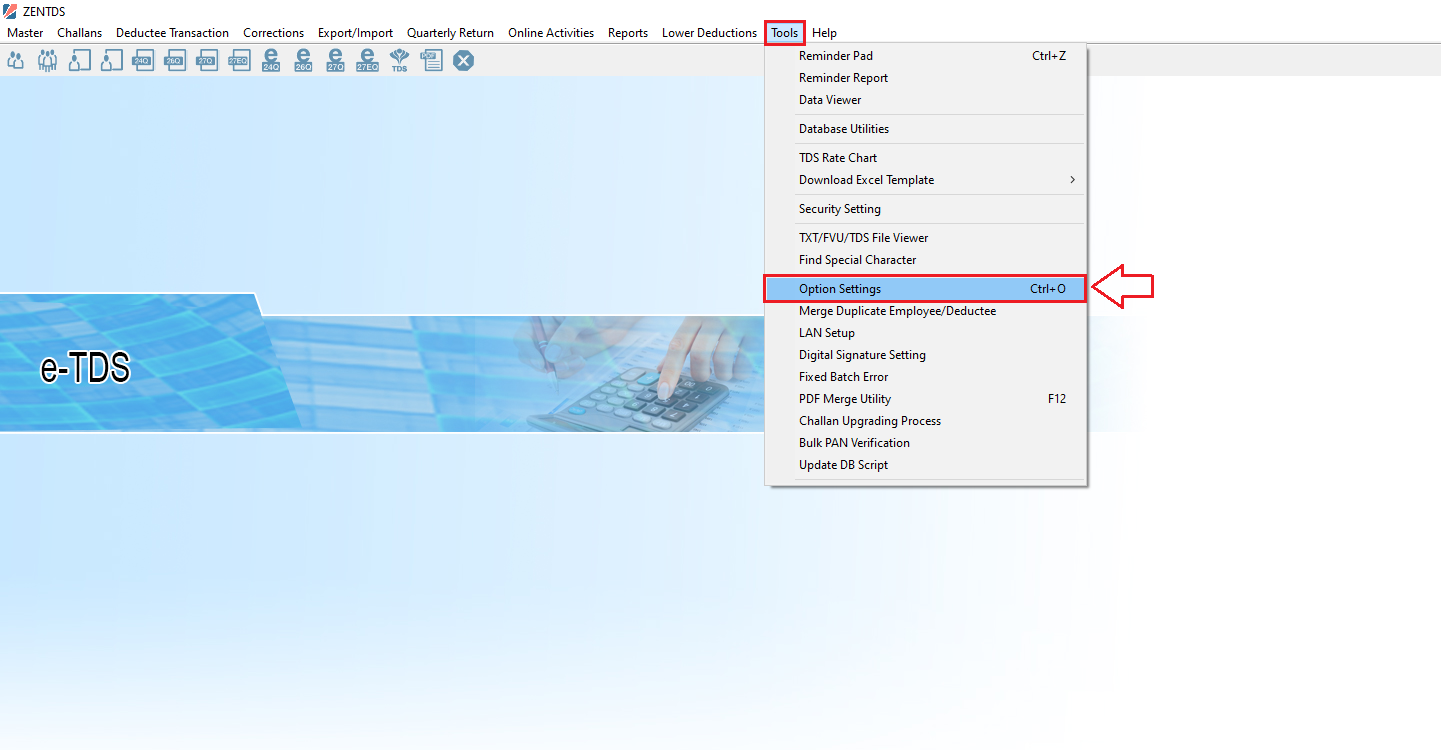Select Find Special Character option
Viewport: 1441px width, 750px height.
point(926,260)
